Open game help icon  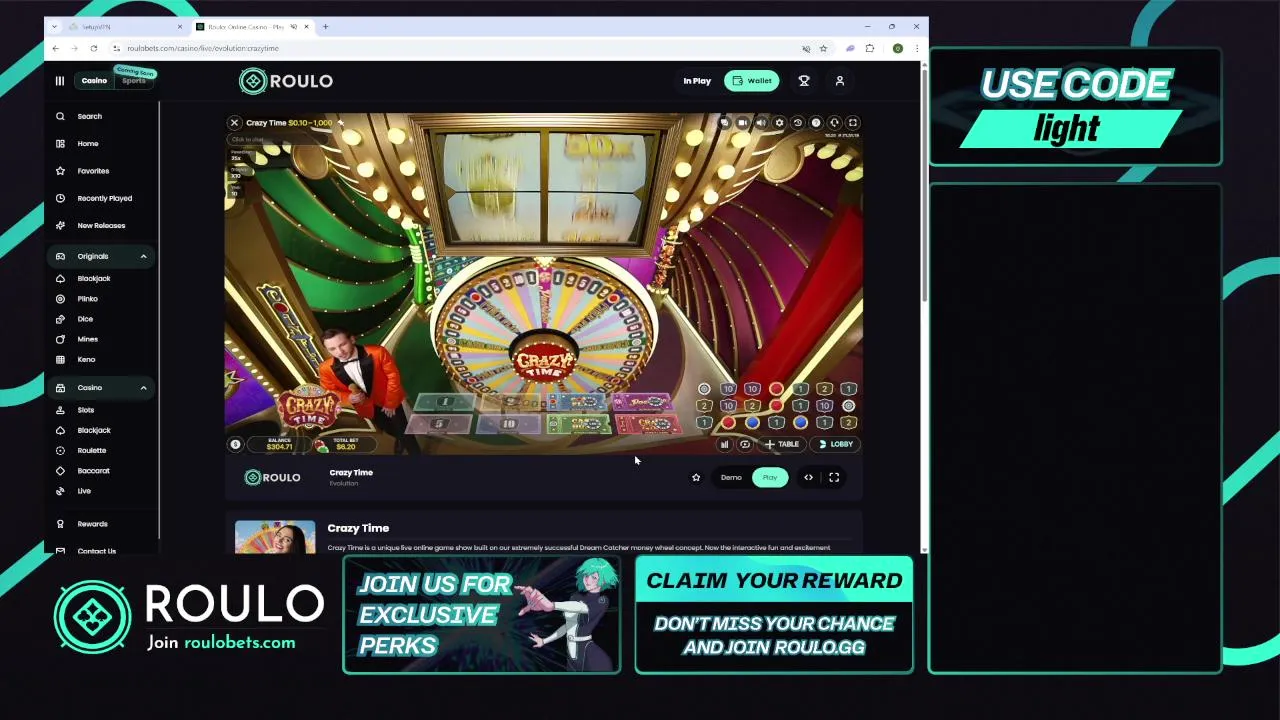[x=815, y=123]
